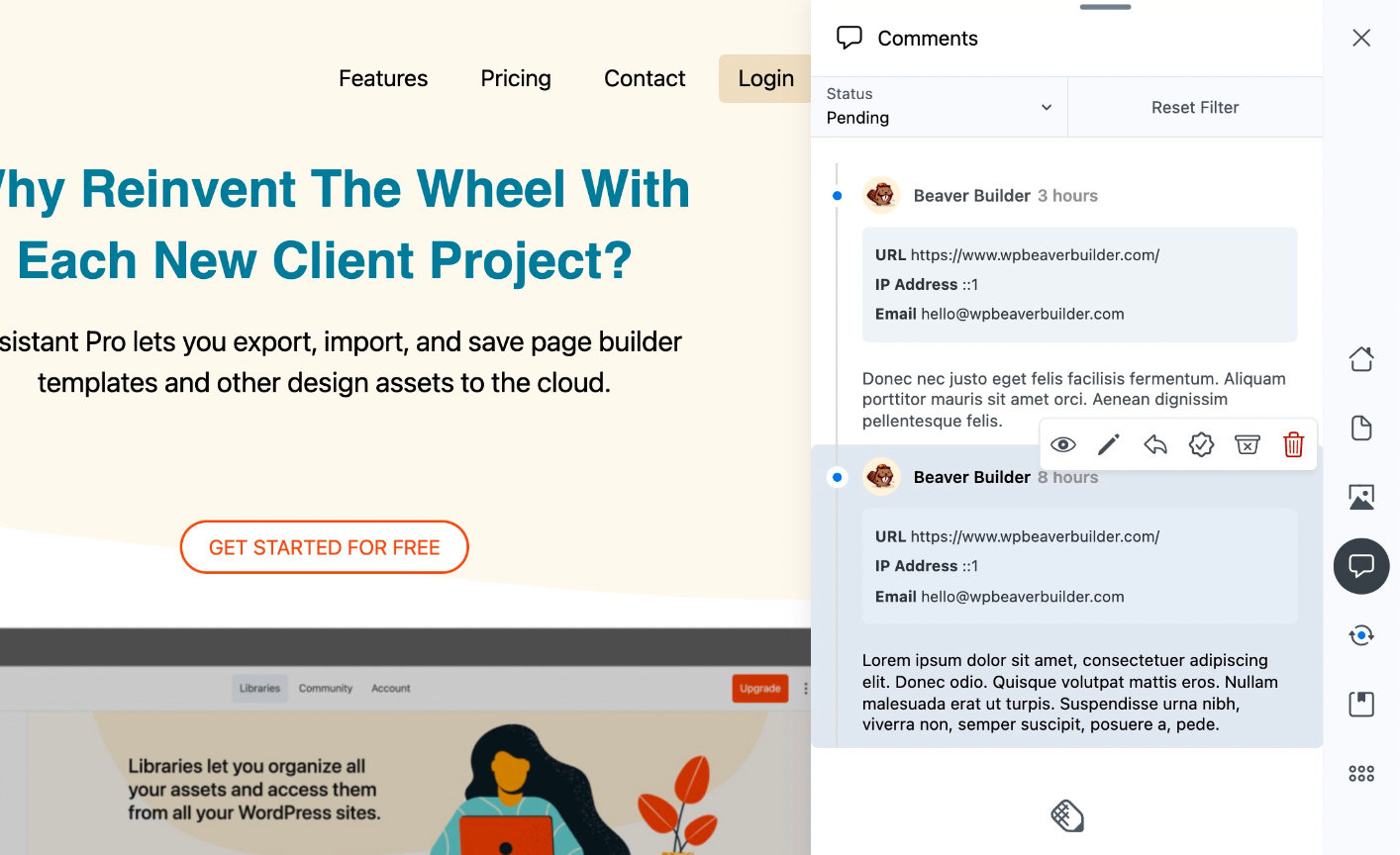1400x855 pixels.
Task: Select the Home icon in the right sidebar
Action: point(1360,358)
